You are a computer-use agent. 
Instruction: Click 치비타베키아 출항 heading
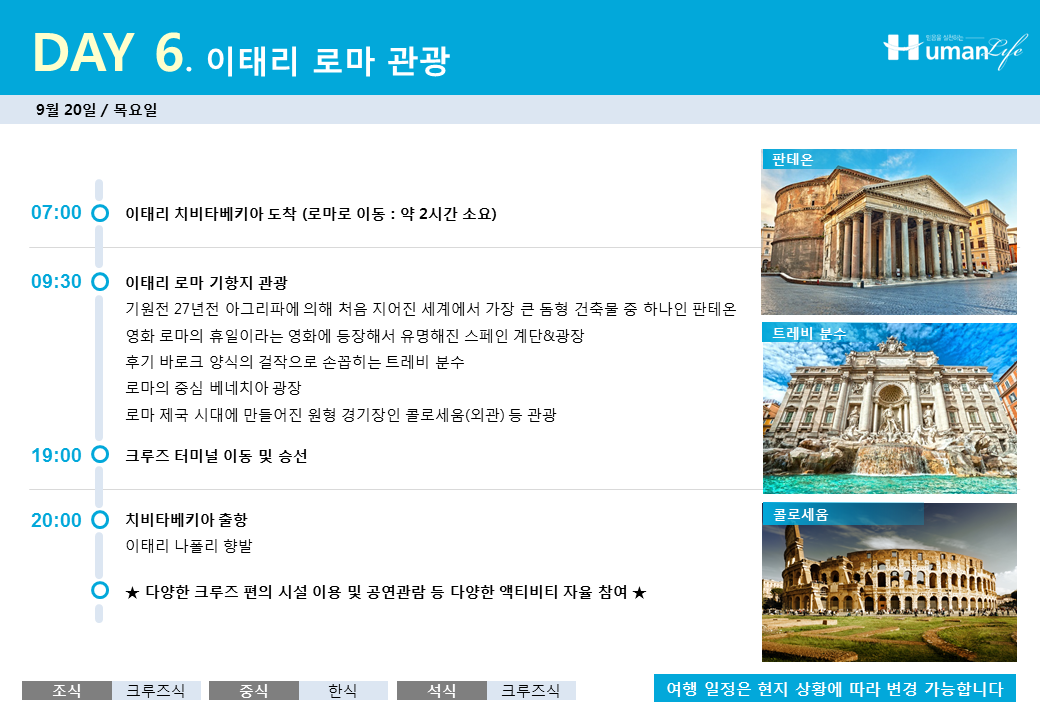pos(186,520)
